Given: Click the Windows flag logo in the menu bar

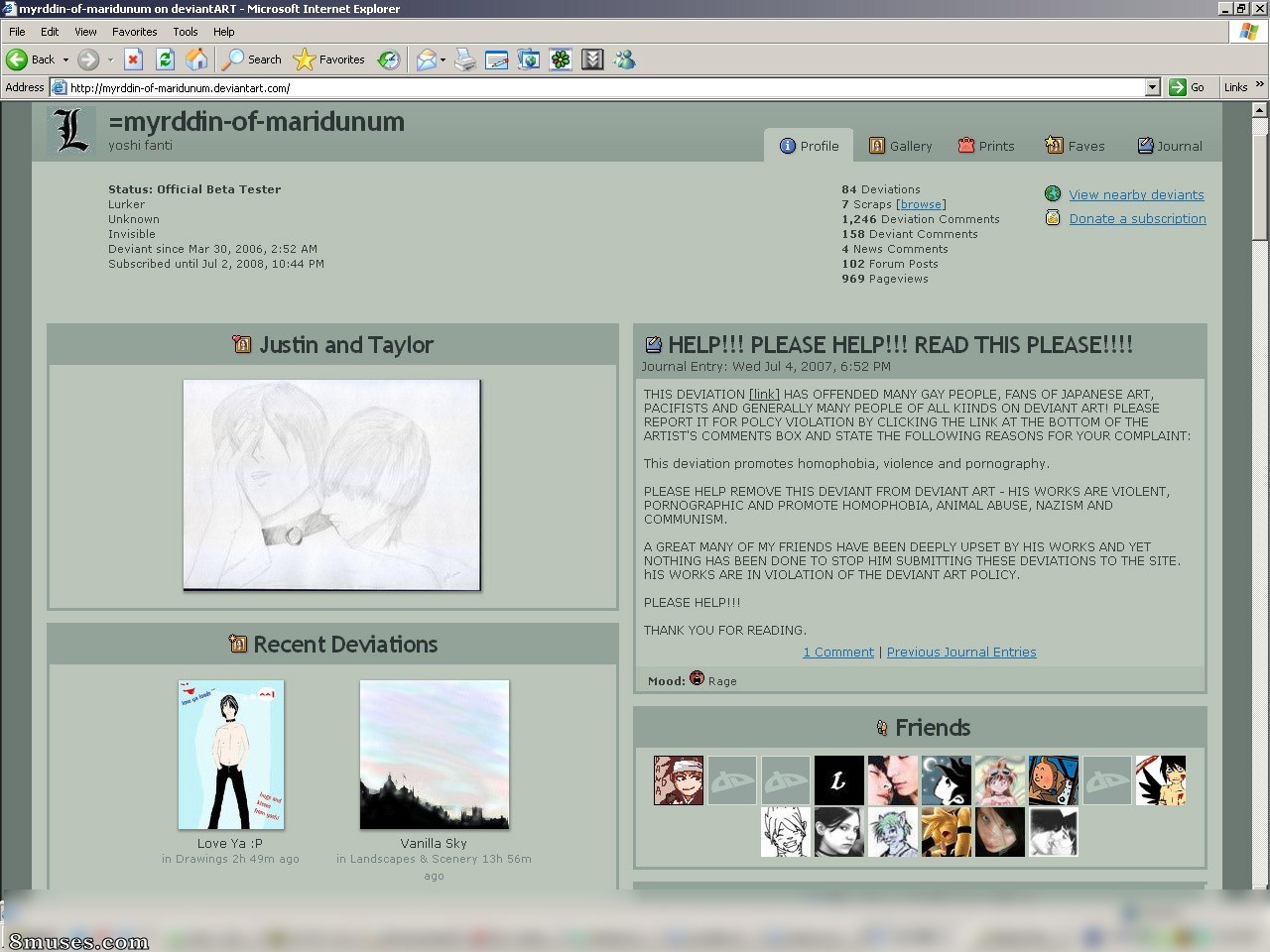Looking at the screenshot, I should point(1249,32).
